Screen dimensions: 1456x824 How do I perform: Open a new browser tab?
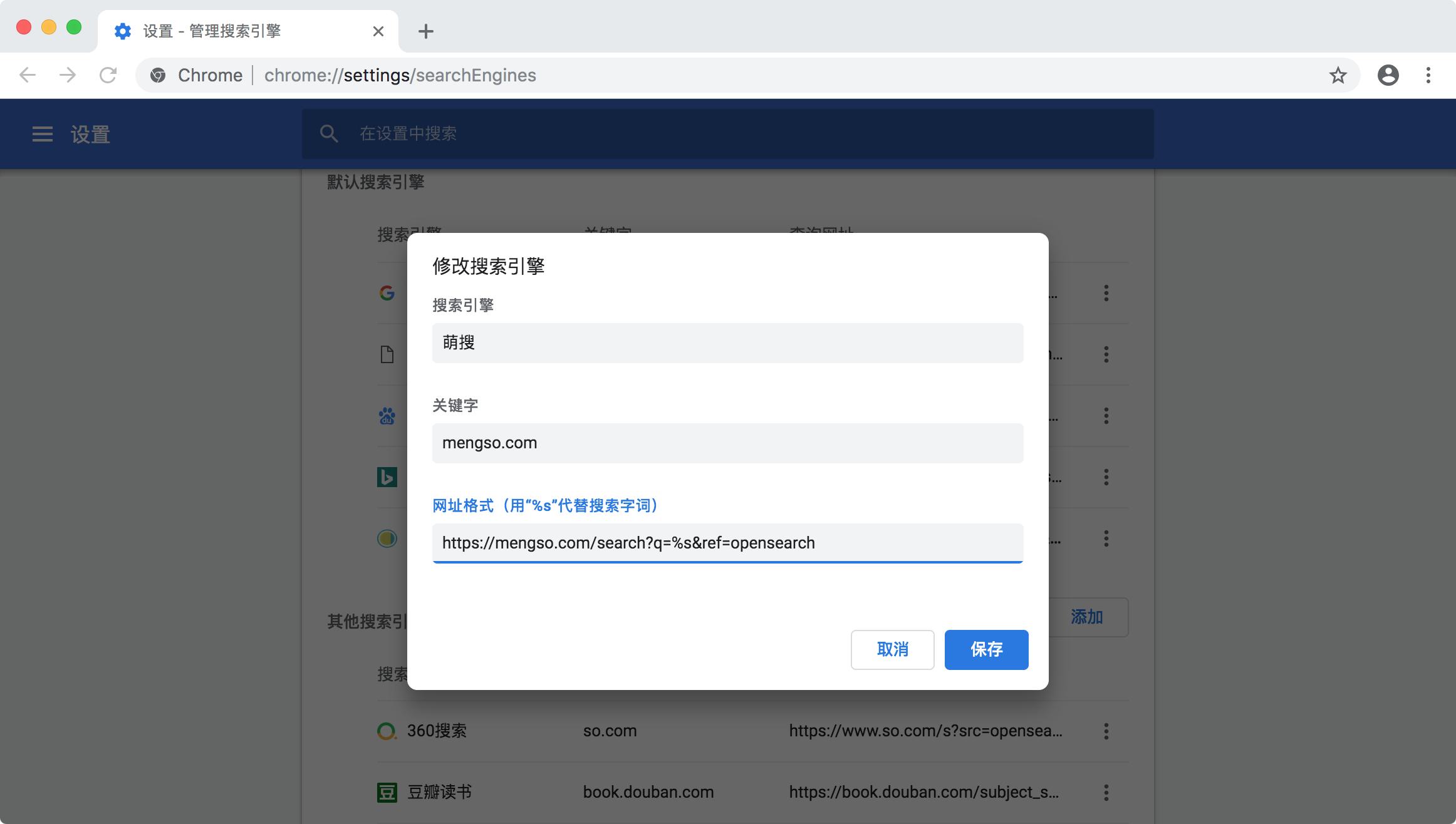425,31
